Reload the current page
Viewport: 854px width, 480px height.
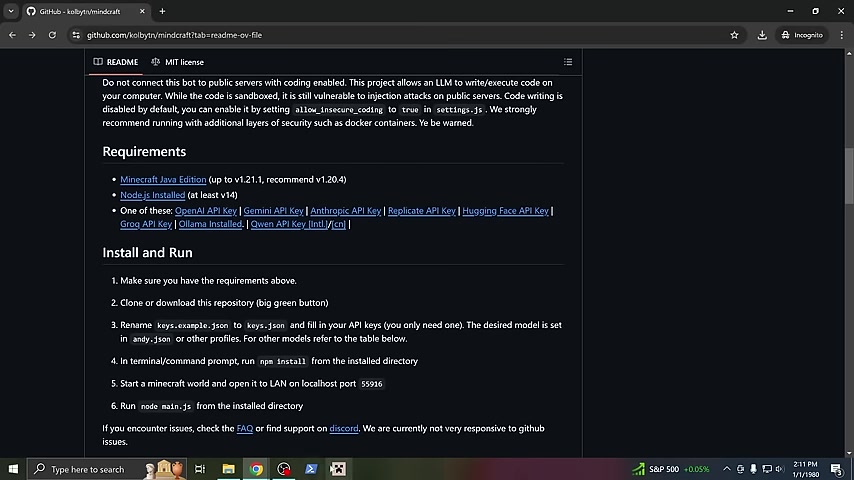click(x=52, y=35)
